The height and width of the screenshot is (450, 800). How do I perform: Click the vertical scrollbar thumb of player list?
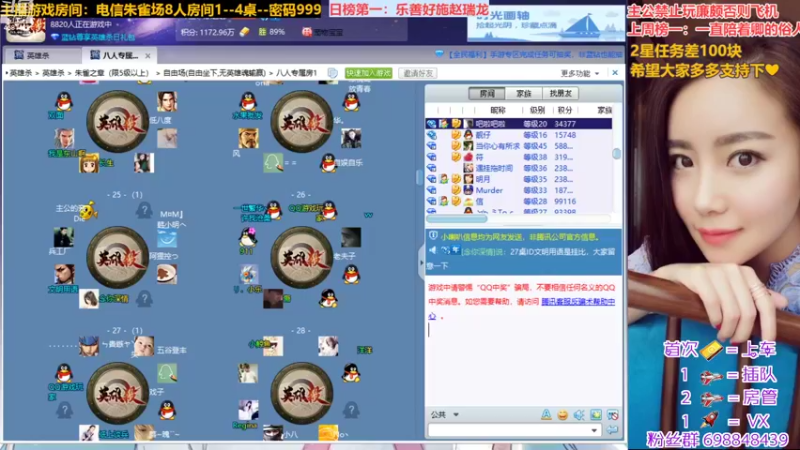point(616,153)
